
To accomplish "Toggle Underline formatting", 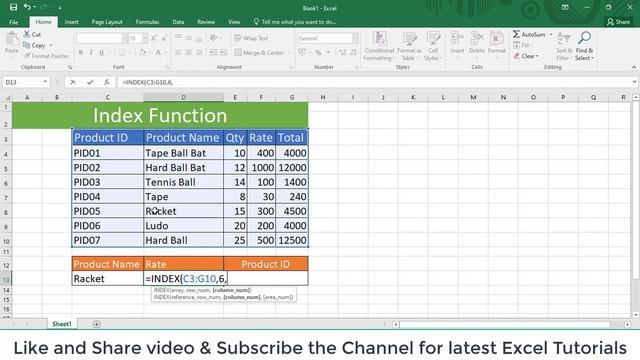I will point(101,52).
